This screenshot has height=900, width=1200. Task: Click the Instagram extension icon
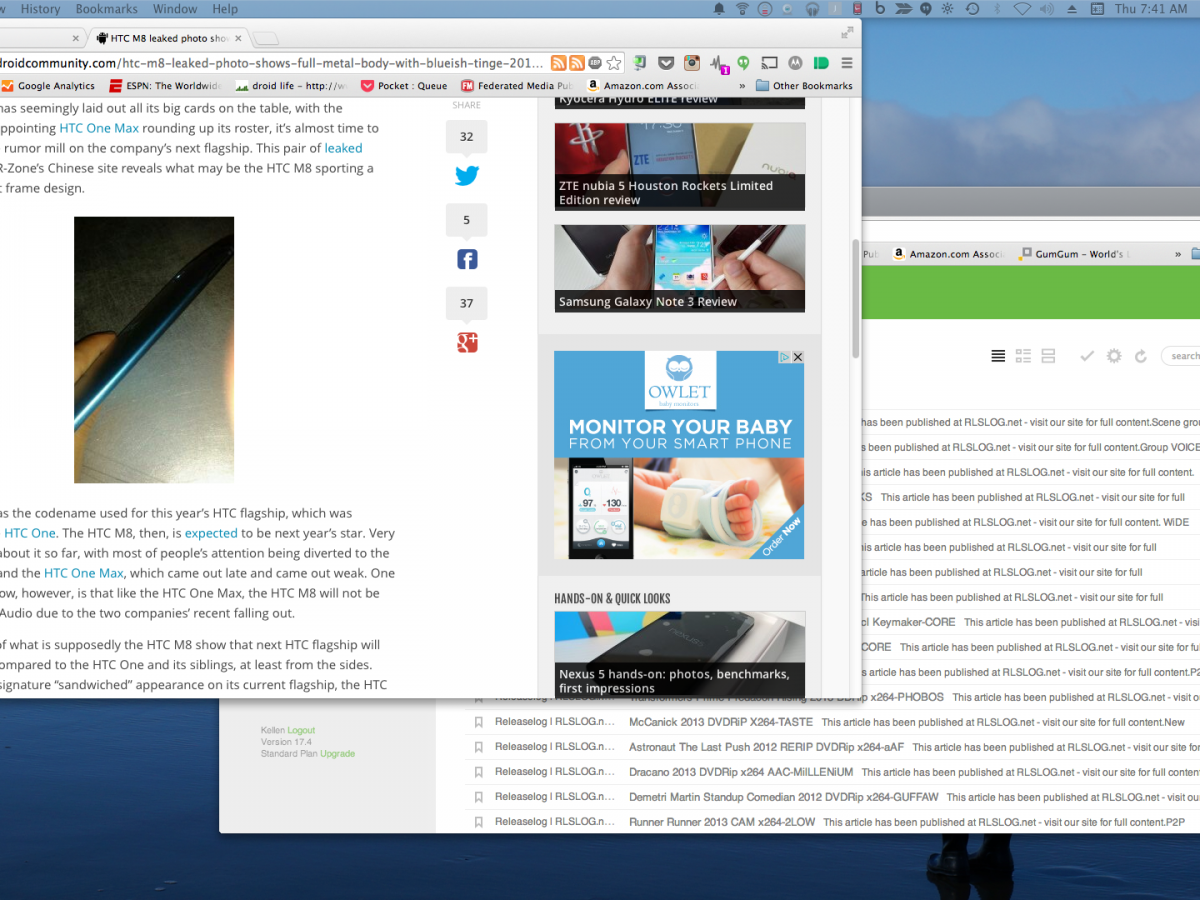(692, 63)
